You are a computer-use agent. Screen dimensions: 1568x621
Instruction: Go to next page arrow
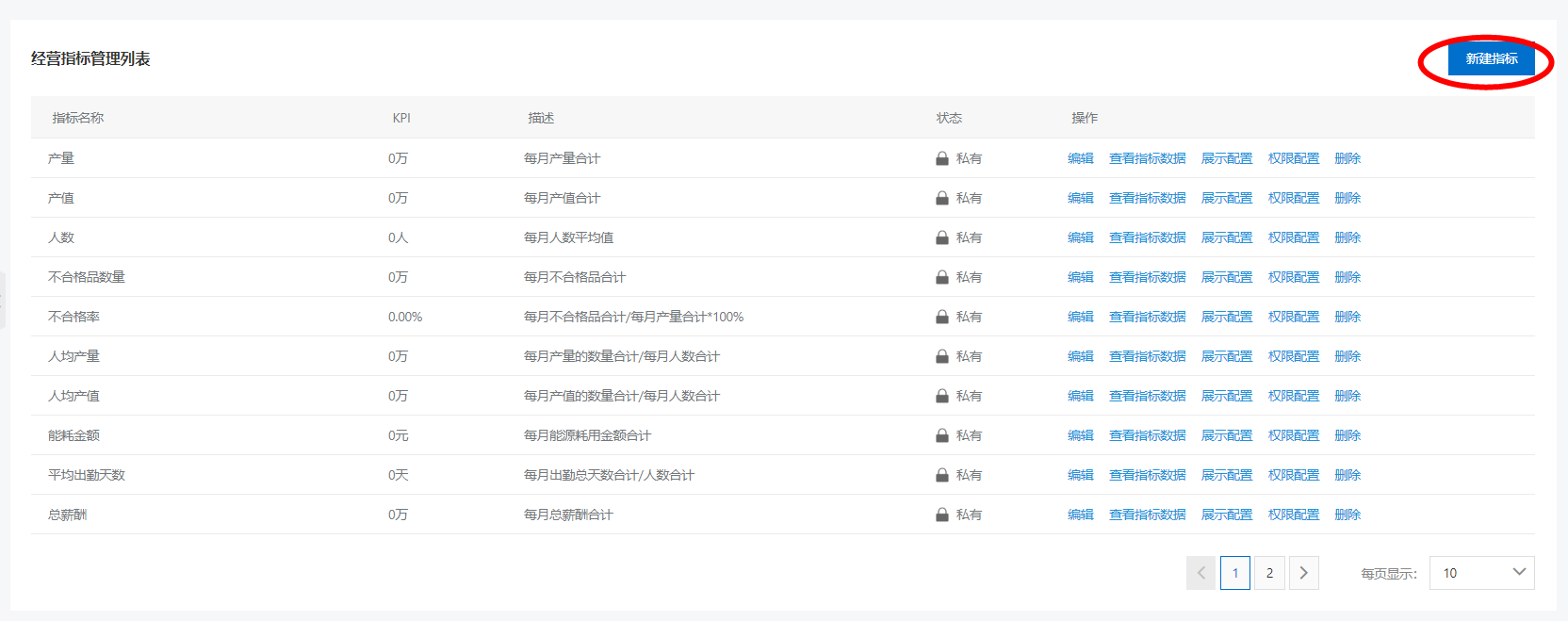pos(1303,573)
